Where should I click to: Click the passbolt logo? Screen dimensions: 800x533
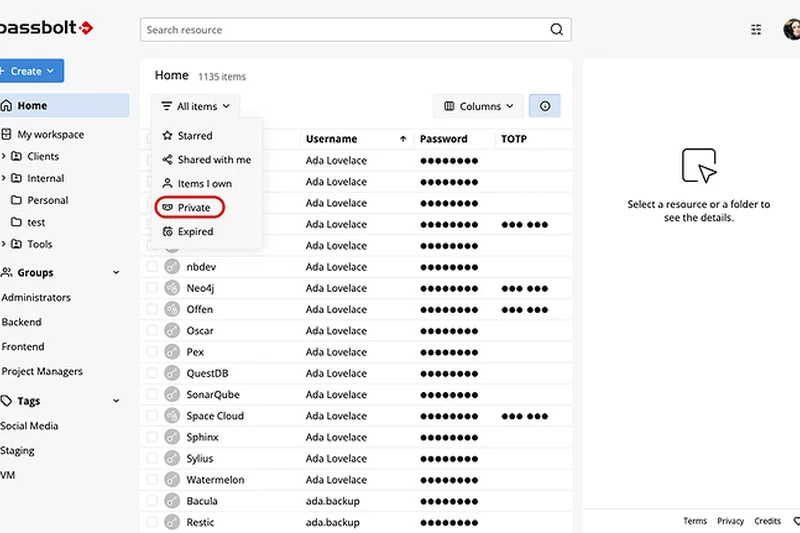coord(46,28)
